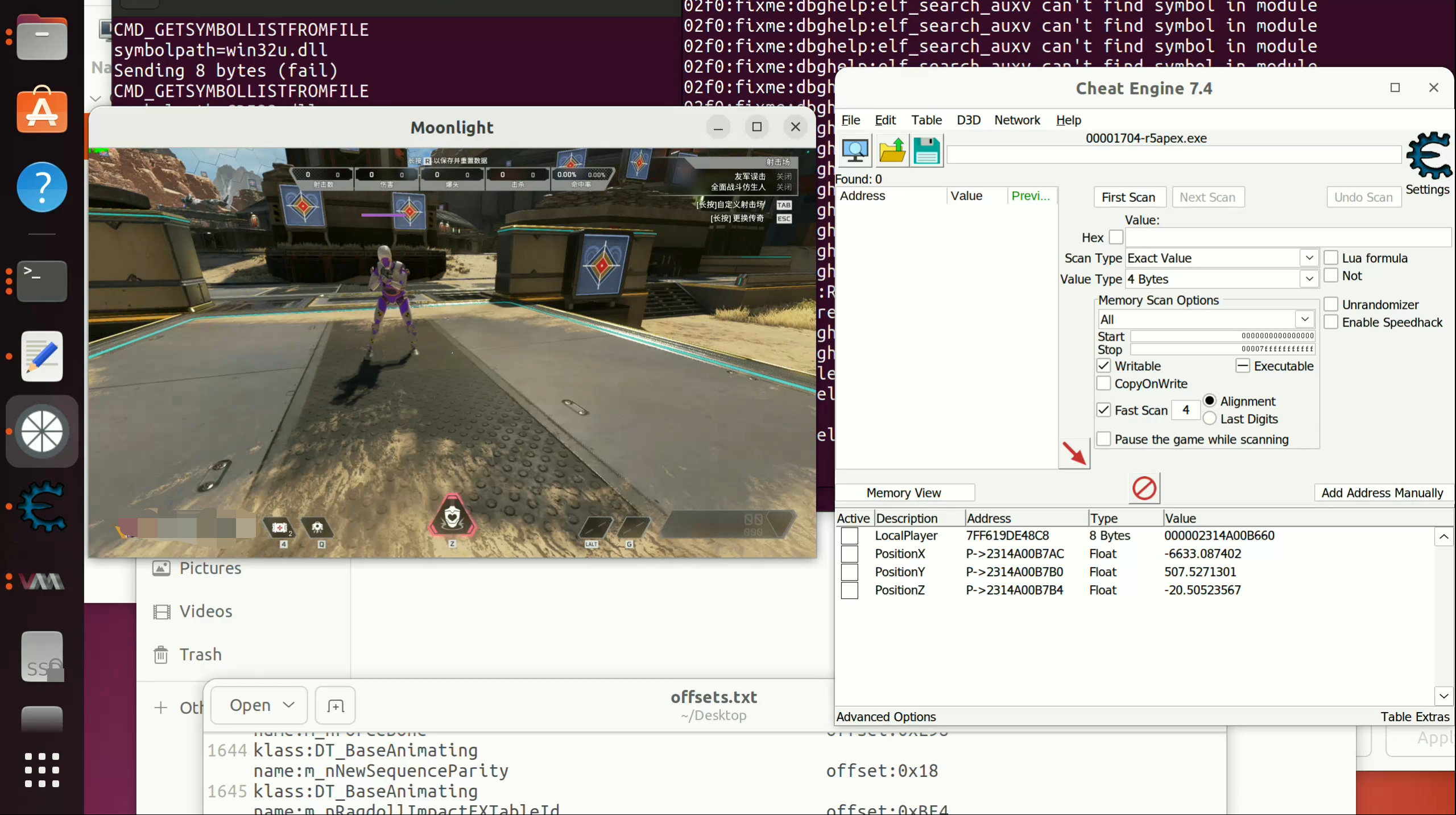Select the Last Digits radio button
Viewport: 1456px width, 815px height.
(x=1210, y=419)
